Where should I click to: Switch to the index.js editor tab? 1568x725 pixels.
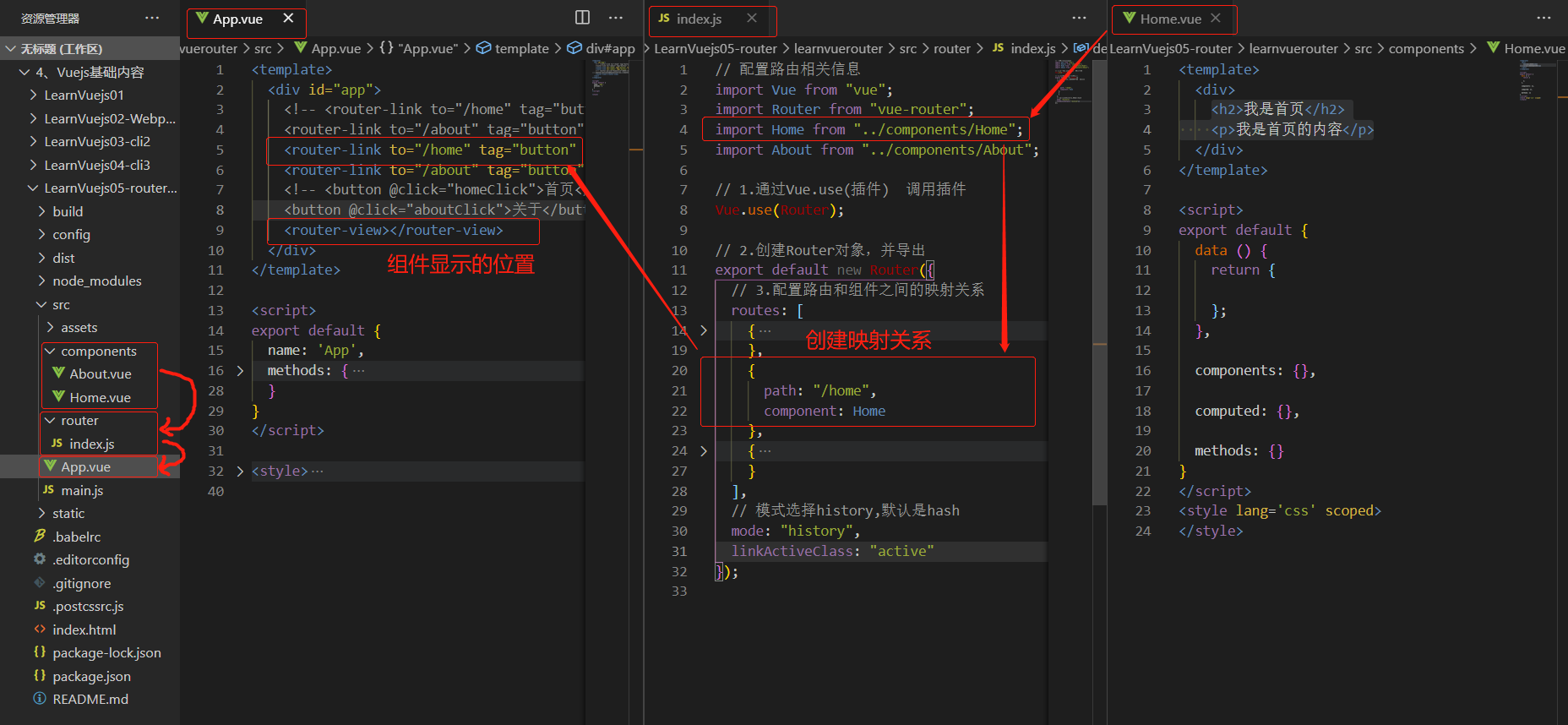tap(711, 19)
